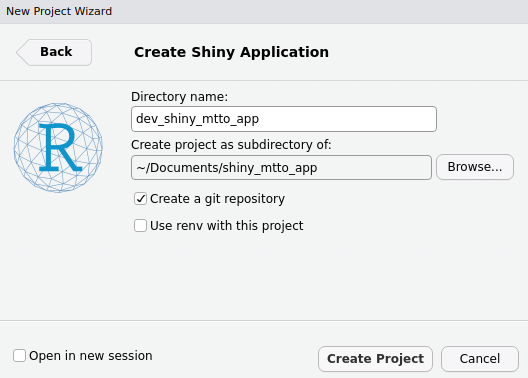Click the subdirectory path field showing ~/Documents/shiny_mtto_app
Screen dimensions: 528x378
(281, 167)
